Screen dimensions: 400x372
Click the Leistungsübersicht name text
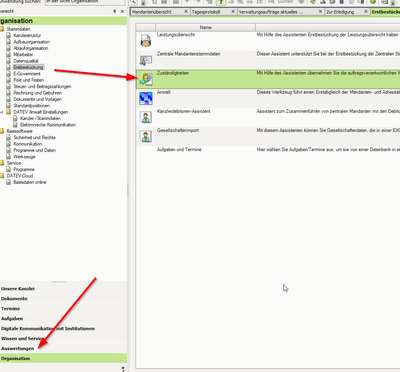click(x=176, y=35)
